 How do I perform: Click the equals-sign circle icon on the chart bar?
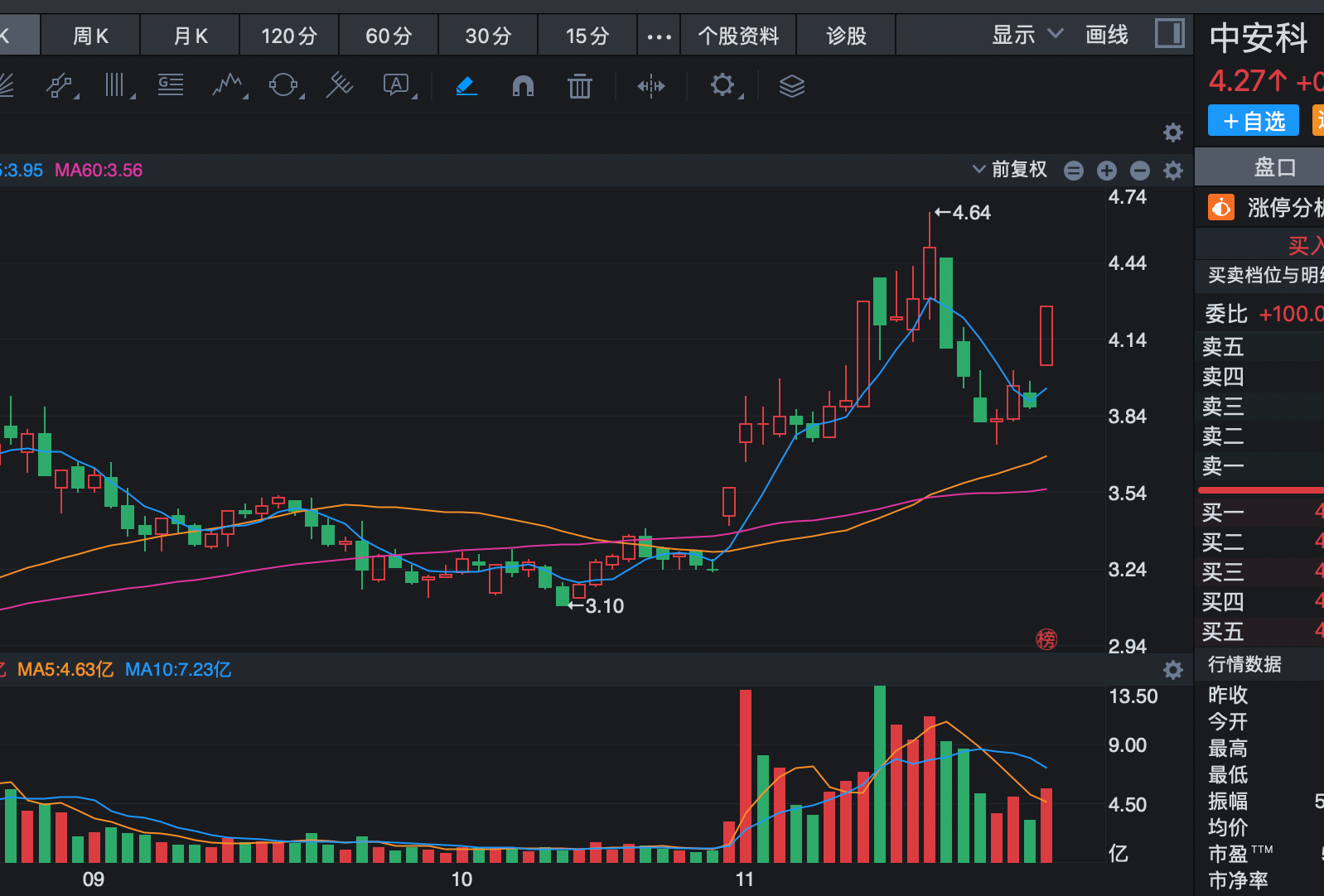pyautogui.click(x=1074, y=171)
